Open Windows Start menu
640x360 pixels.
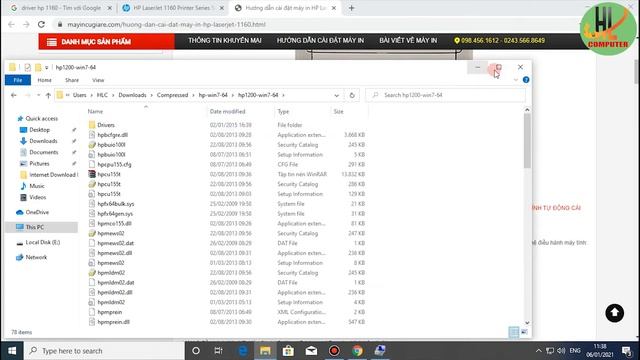pos(12,351)
